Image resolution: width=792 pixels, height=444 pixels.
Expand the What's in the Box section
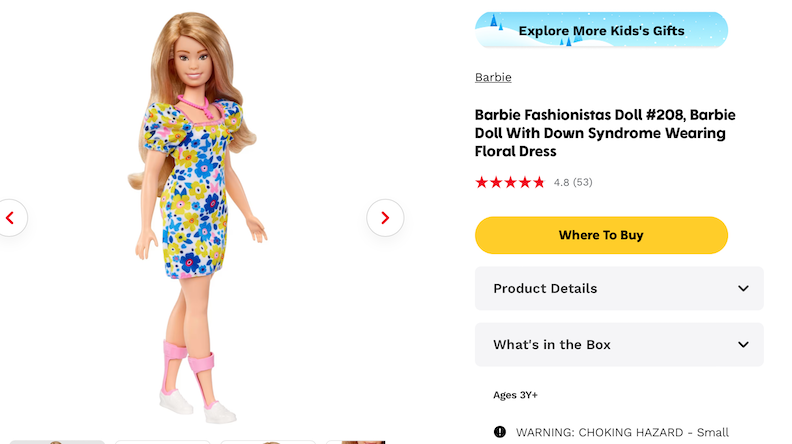[x=618, y=345]
